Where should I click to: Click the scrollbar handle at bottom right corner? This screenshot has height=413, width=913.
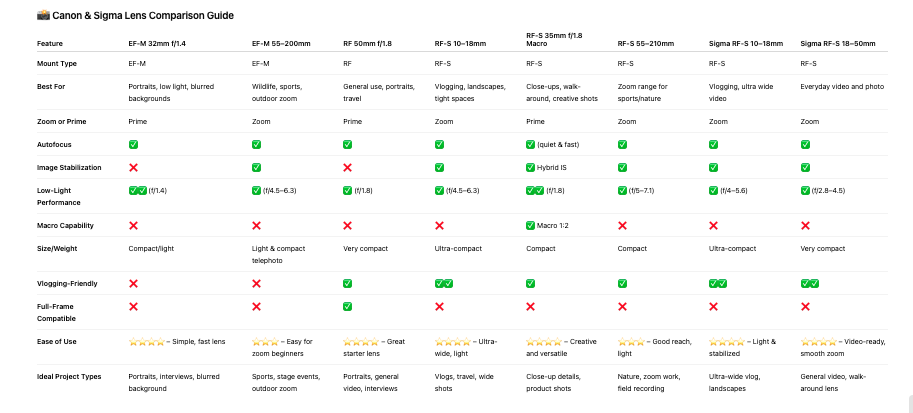[x=910, y=404]
